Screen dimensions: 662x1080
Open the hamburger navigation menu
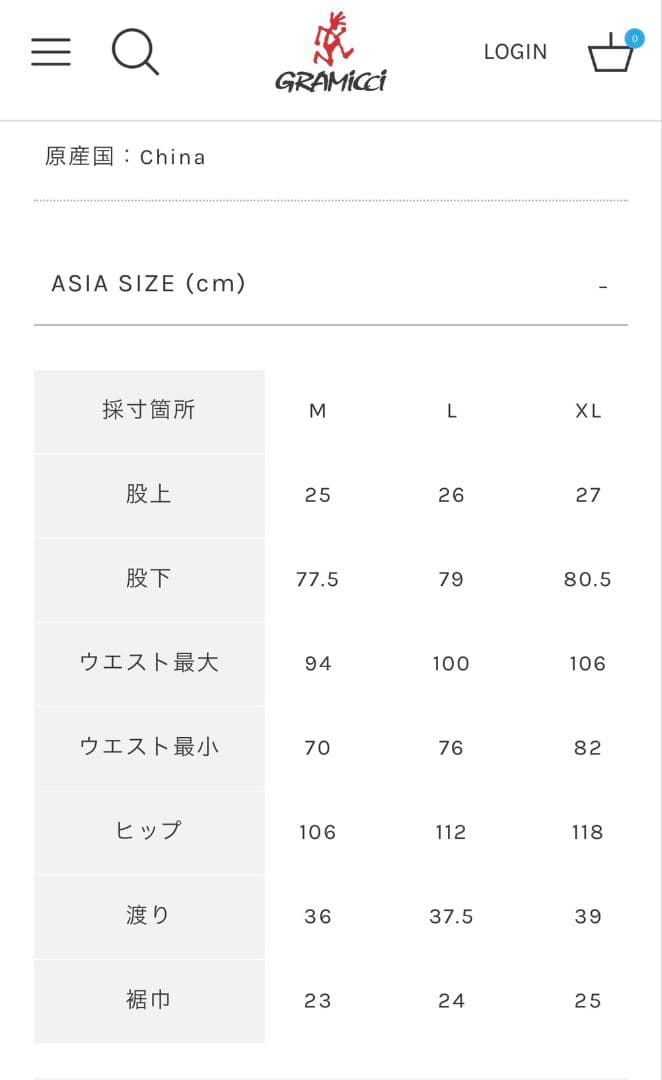click(51, 52)
